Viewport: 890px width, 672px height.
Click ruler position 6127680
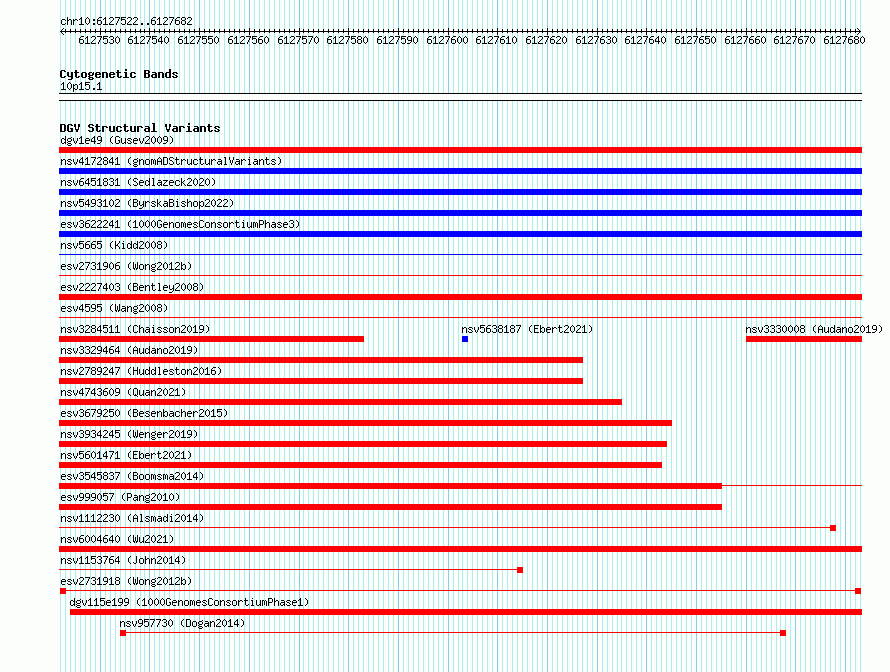[844, 40]
